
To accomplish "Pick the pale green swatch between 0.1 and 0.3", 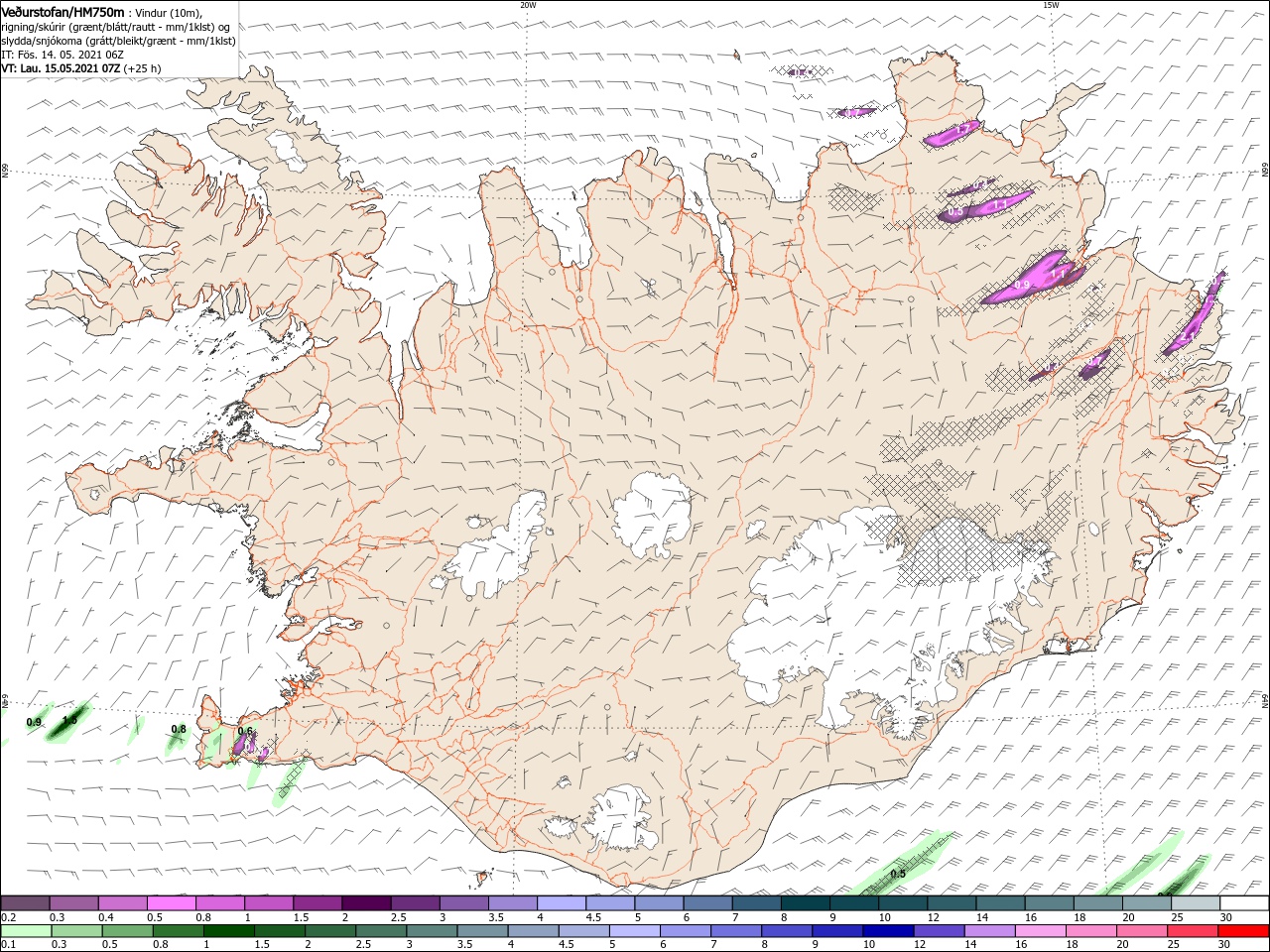I will coord(27,931).
